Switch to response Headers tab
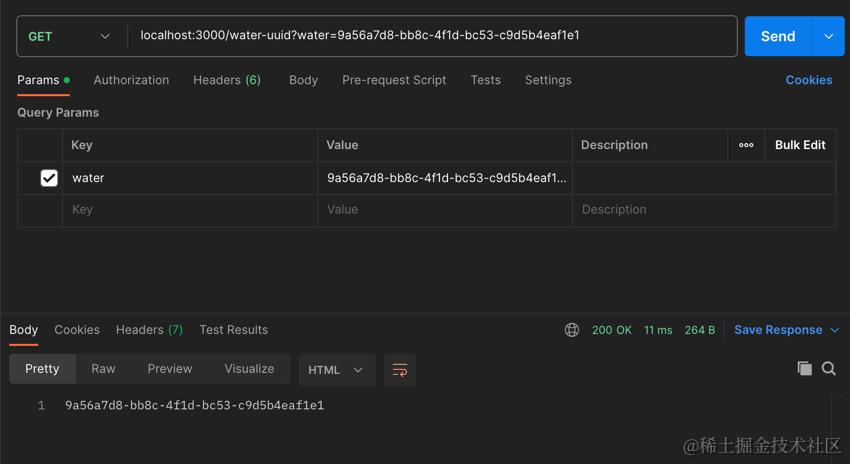The width and height of the screenshot is (850, 464). coord(149,330)
